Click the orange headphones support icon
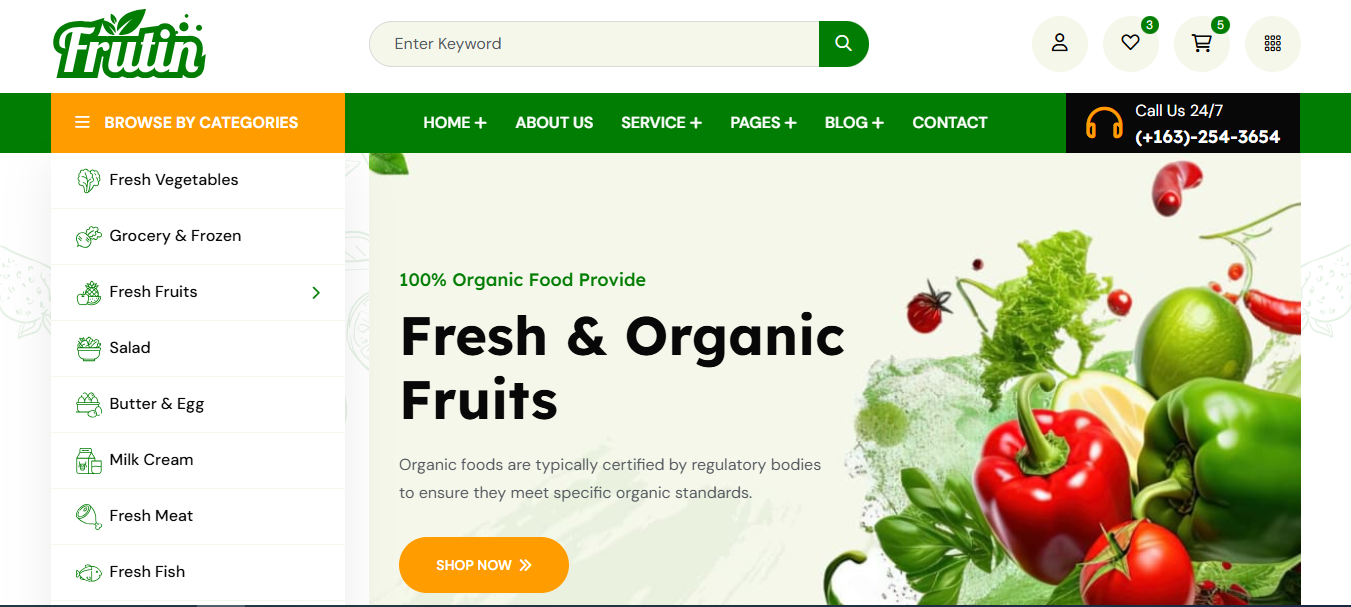Viewport: 1351px width, 607px height. coord(1104,124)
